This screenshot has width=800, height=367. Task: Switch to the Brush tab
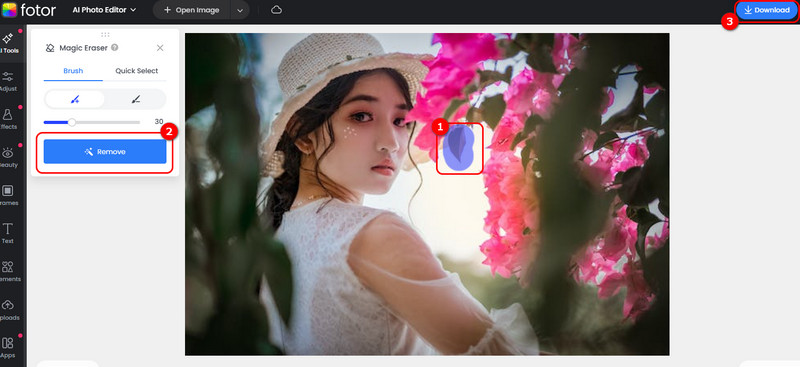73,71
